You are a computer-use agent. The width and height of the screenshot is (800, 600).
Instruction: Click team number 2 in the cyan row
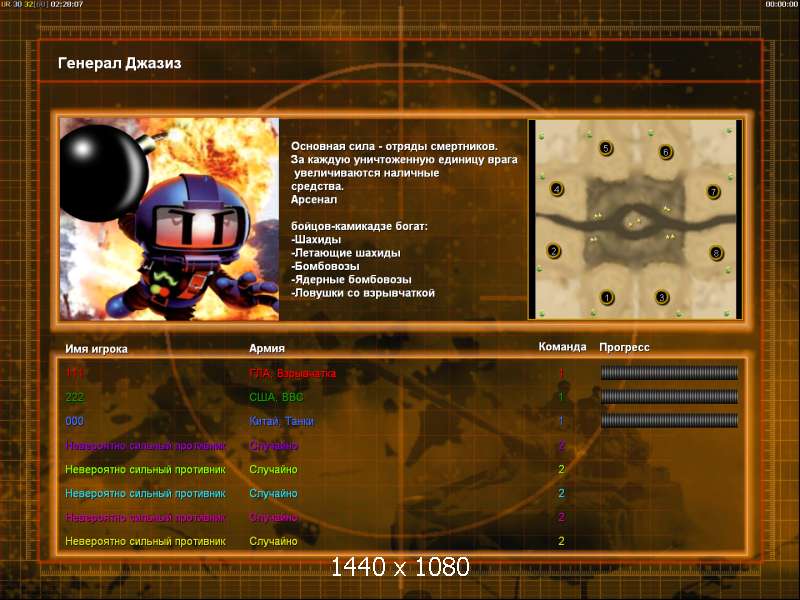(561, 493)
